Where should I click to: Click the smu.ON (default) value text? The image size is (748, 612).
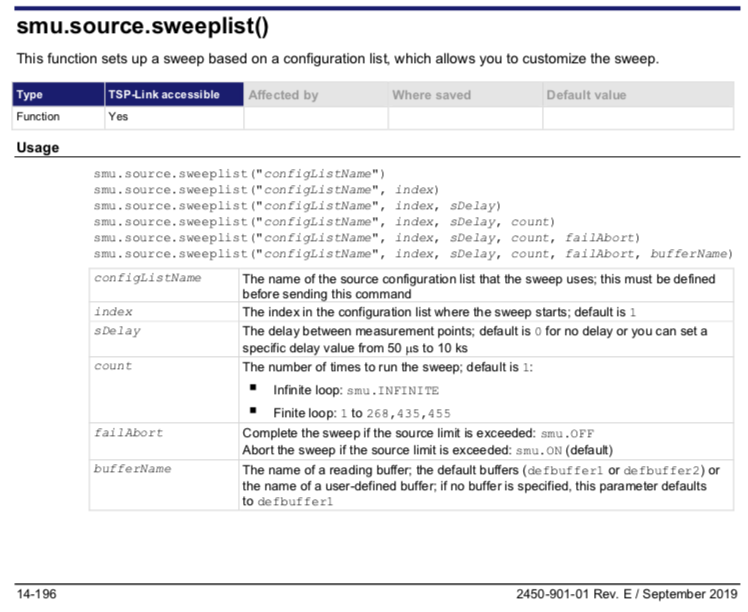click(x=564, y=450)
